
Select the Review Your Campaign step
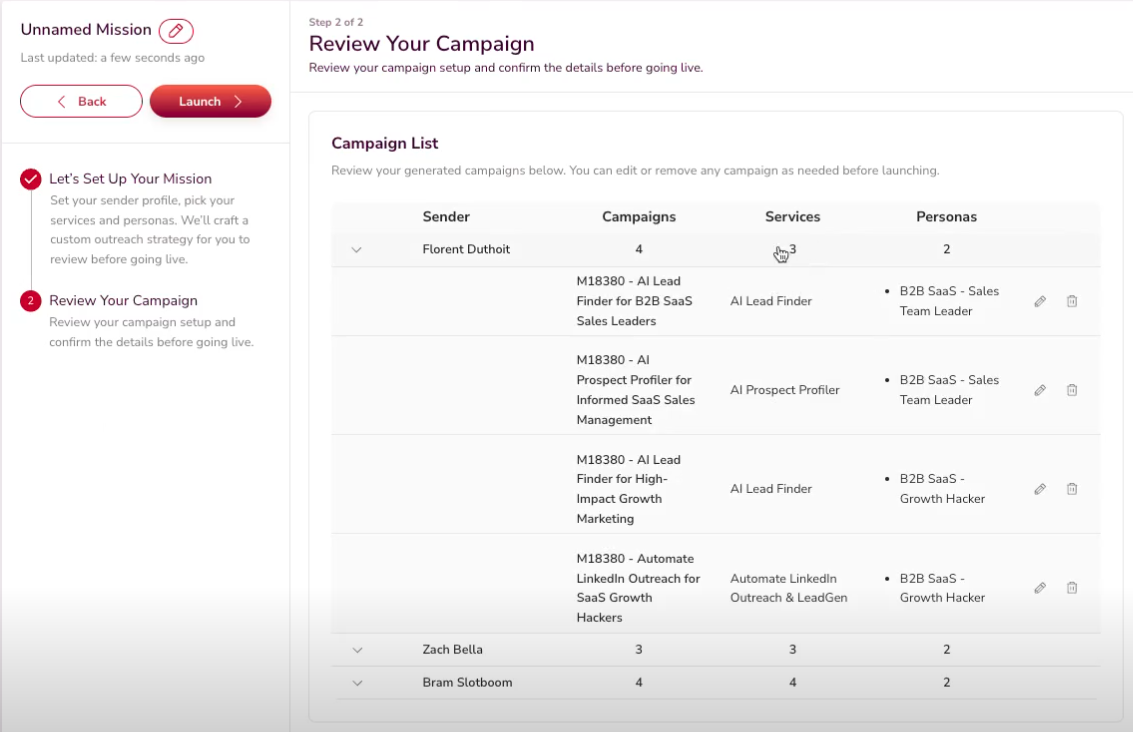pyautogui.click(x=123, y=301)
